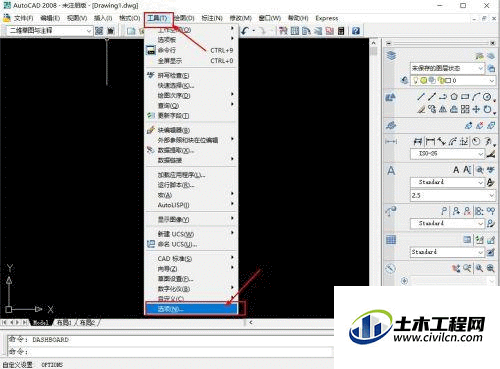Choose 快速选择(K)... menu item
500x369 pixels.
coord(191,86)
